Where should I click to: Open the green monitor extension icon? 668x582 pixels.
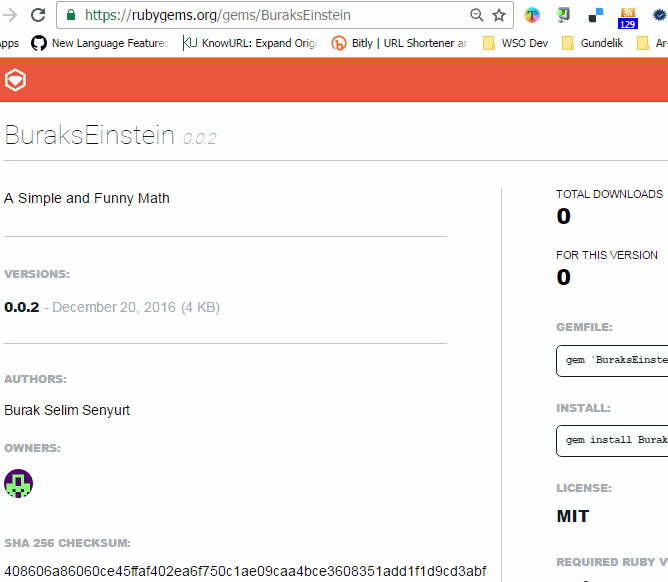click(563, 15)
